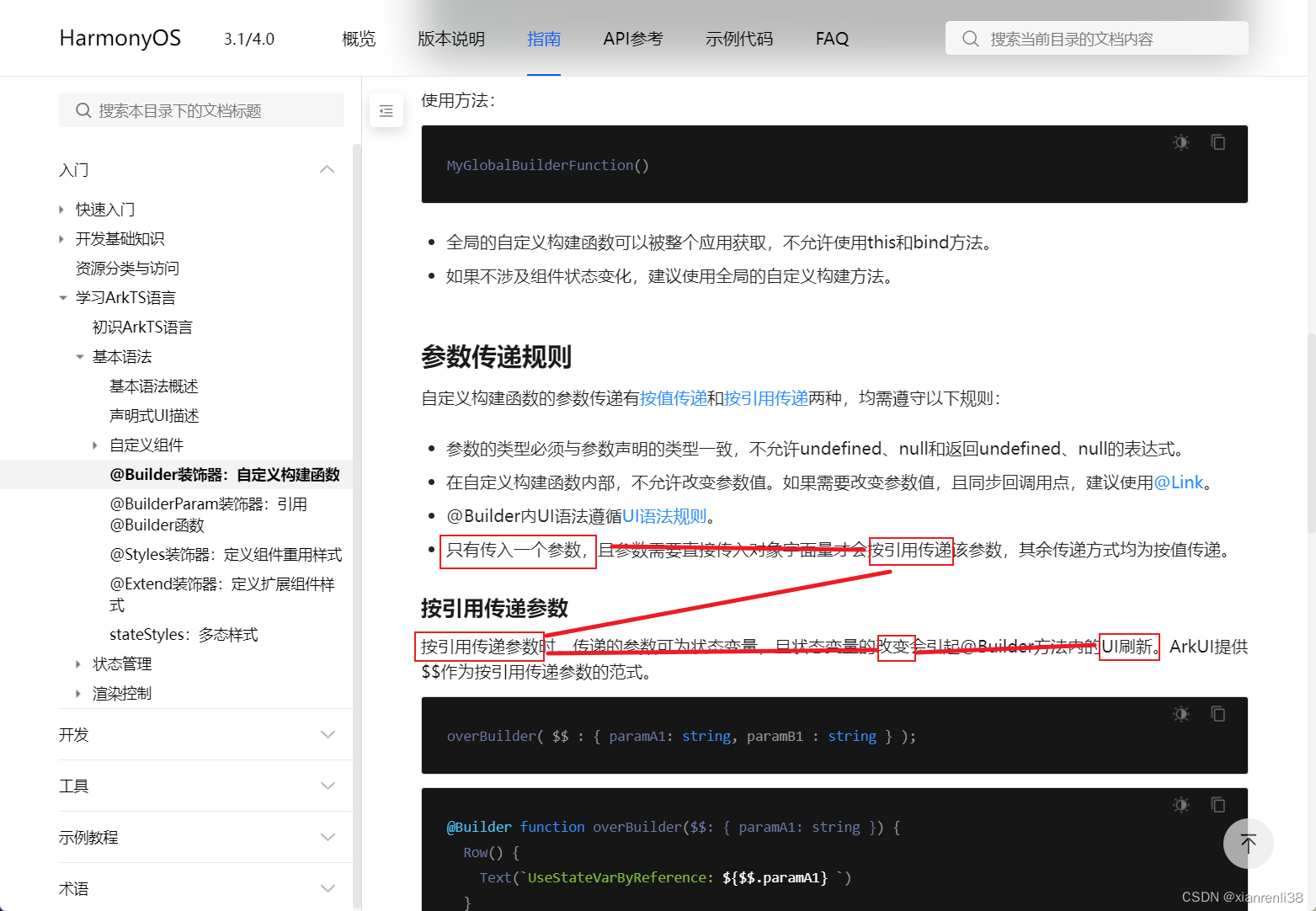
Task: Open the document outline panel icon
Action: click(386, 110)
